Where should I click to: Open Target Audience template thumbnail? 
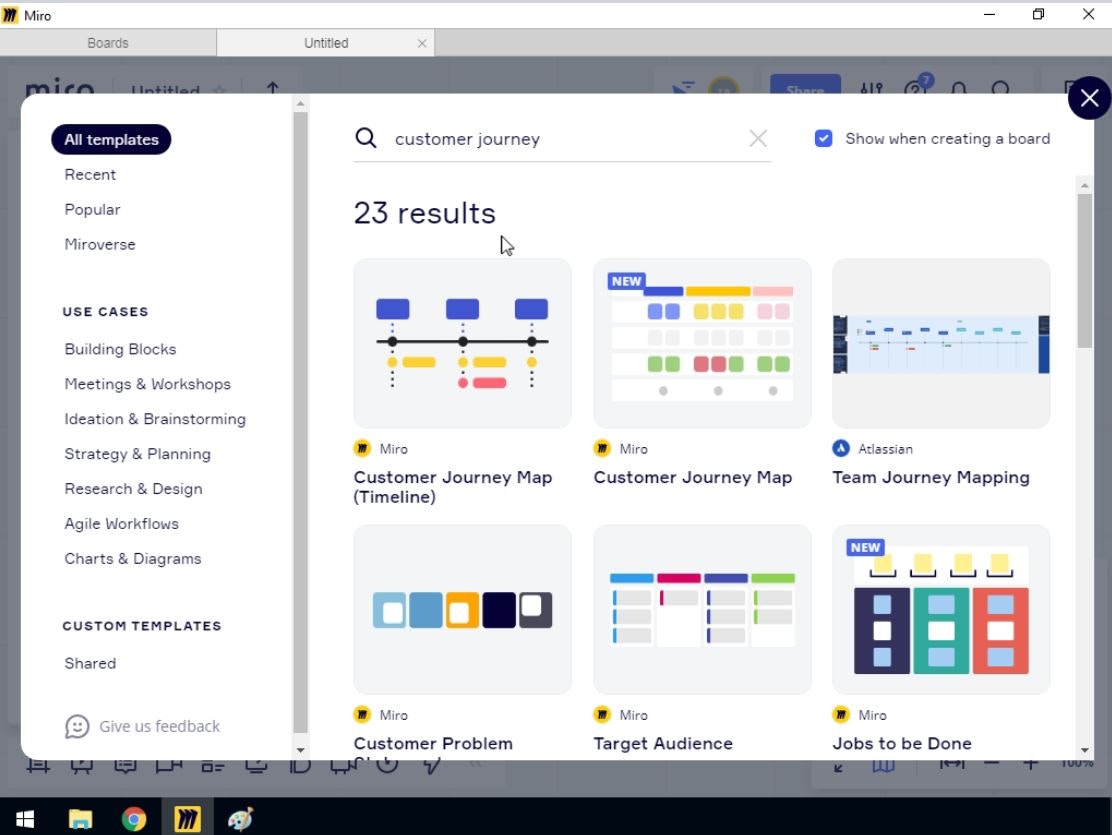click(x=702, y=609)
